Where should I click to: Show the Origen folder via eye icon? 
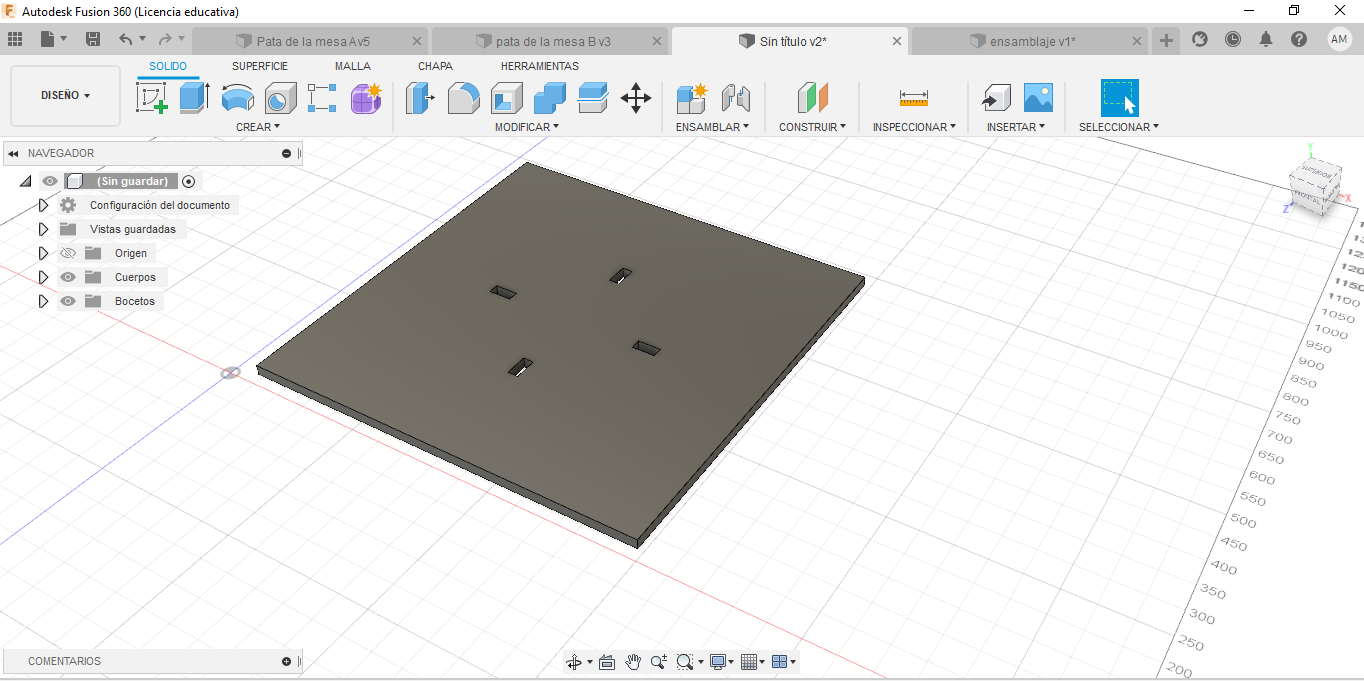[x=68, y=253]
